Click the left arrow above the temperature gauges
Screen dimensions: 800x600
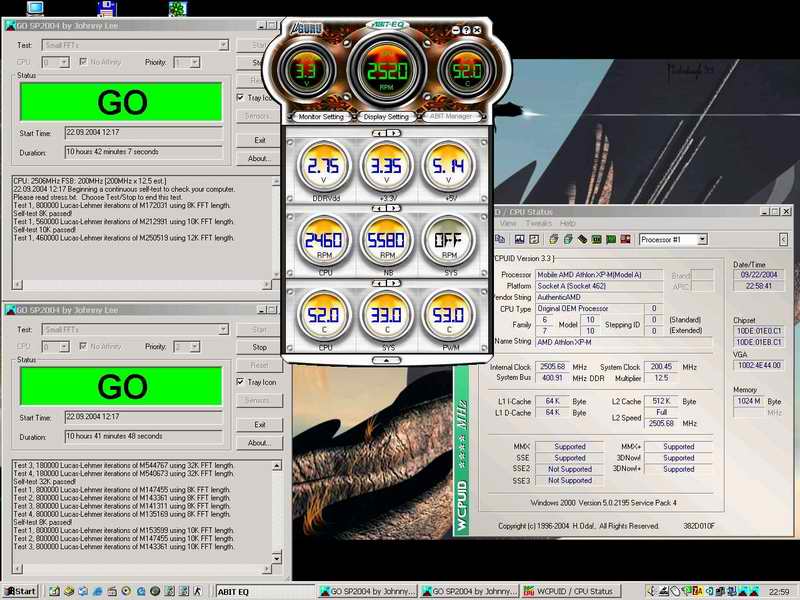coord(380,283)
